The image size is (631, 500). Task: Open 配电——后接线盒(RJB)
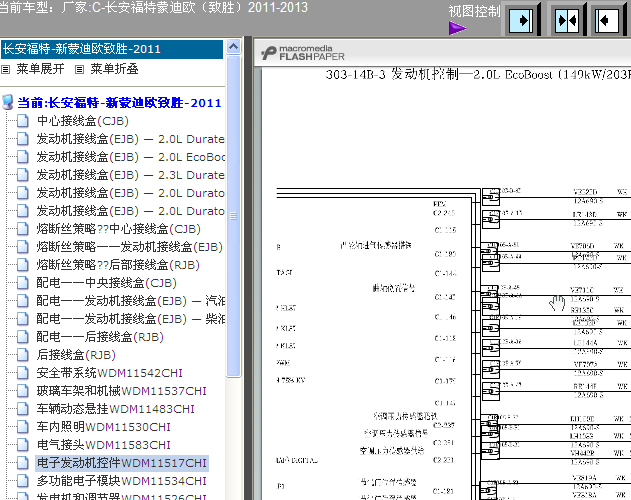(100, 337)
